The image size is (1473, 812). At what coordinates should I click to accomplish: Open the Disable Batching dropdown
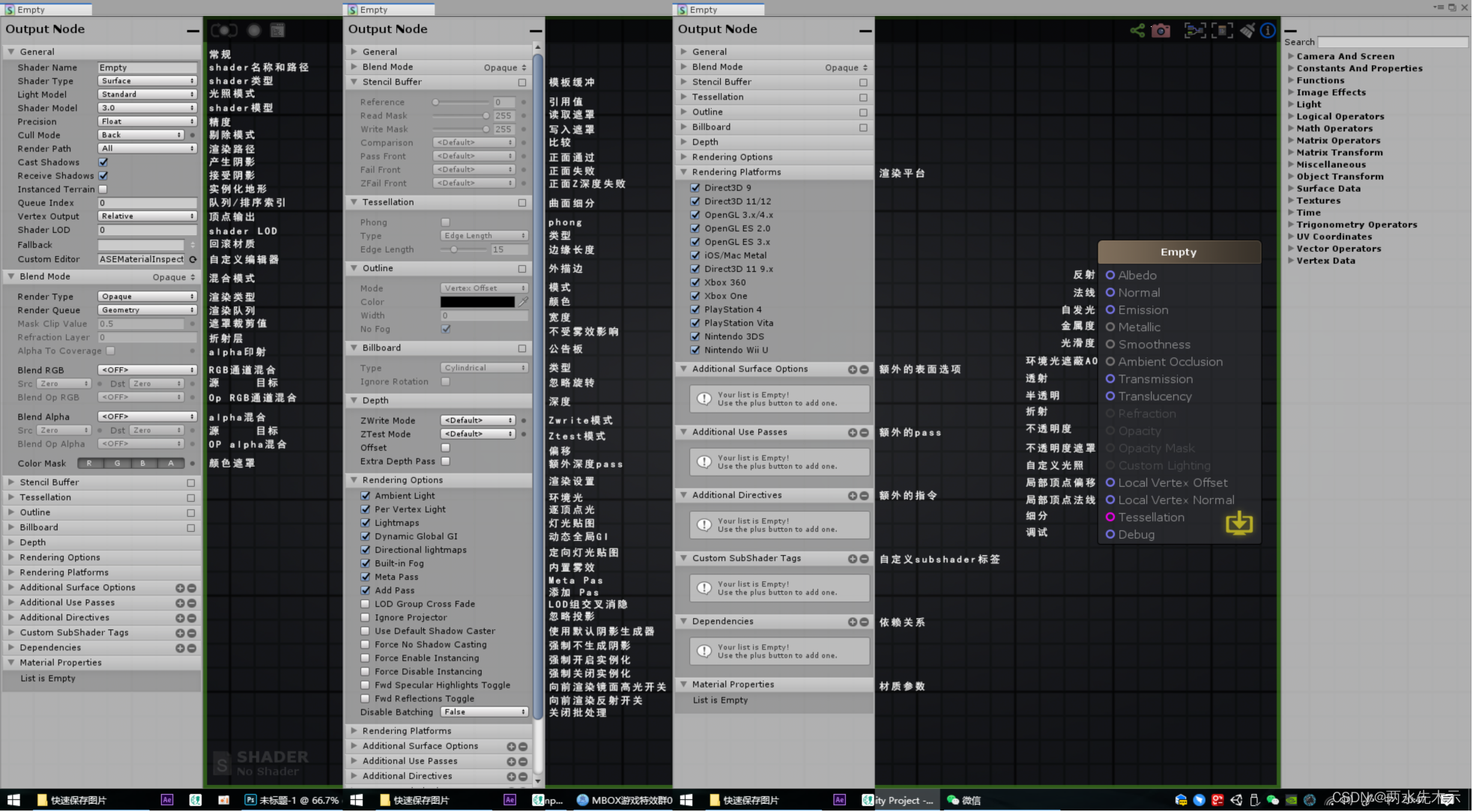point(484,712)
